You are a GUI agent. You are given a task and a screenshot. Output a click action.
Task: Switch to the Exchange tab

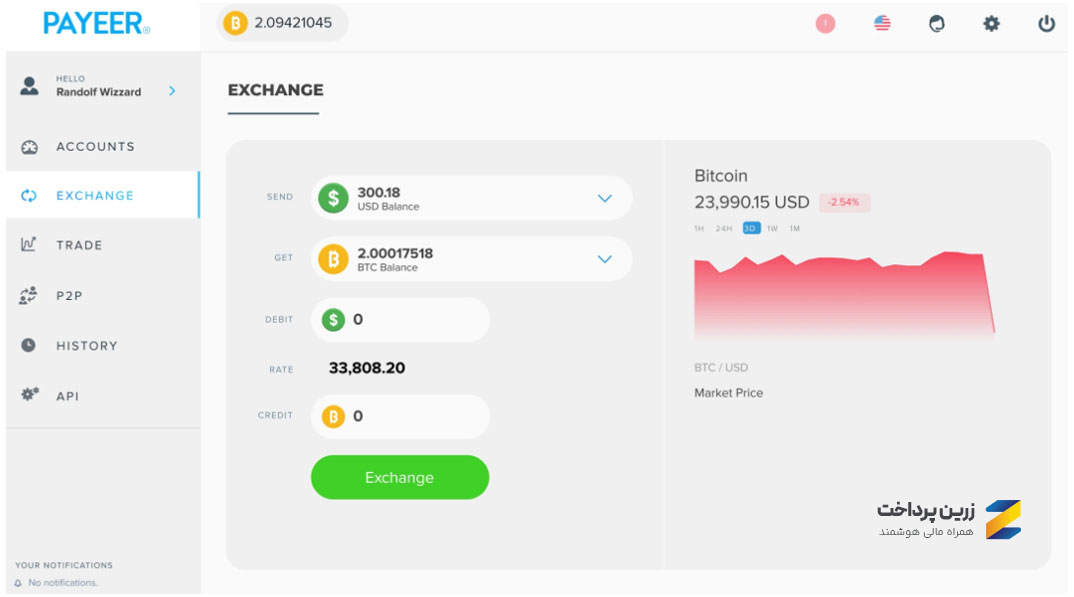(275, 90)
